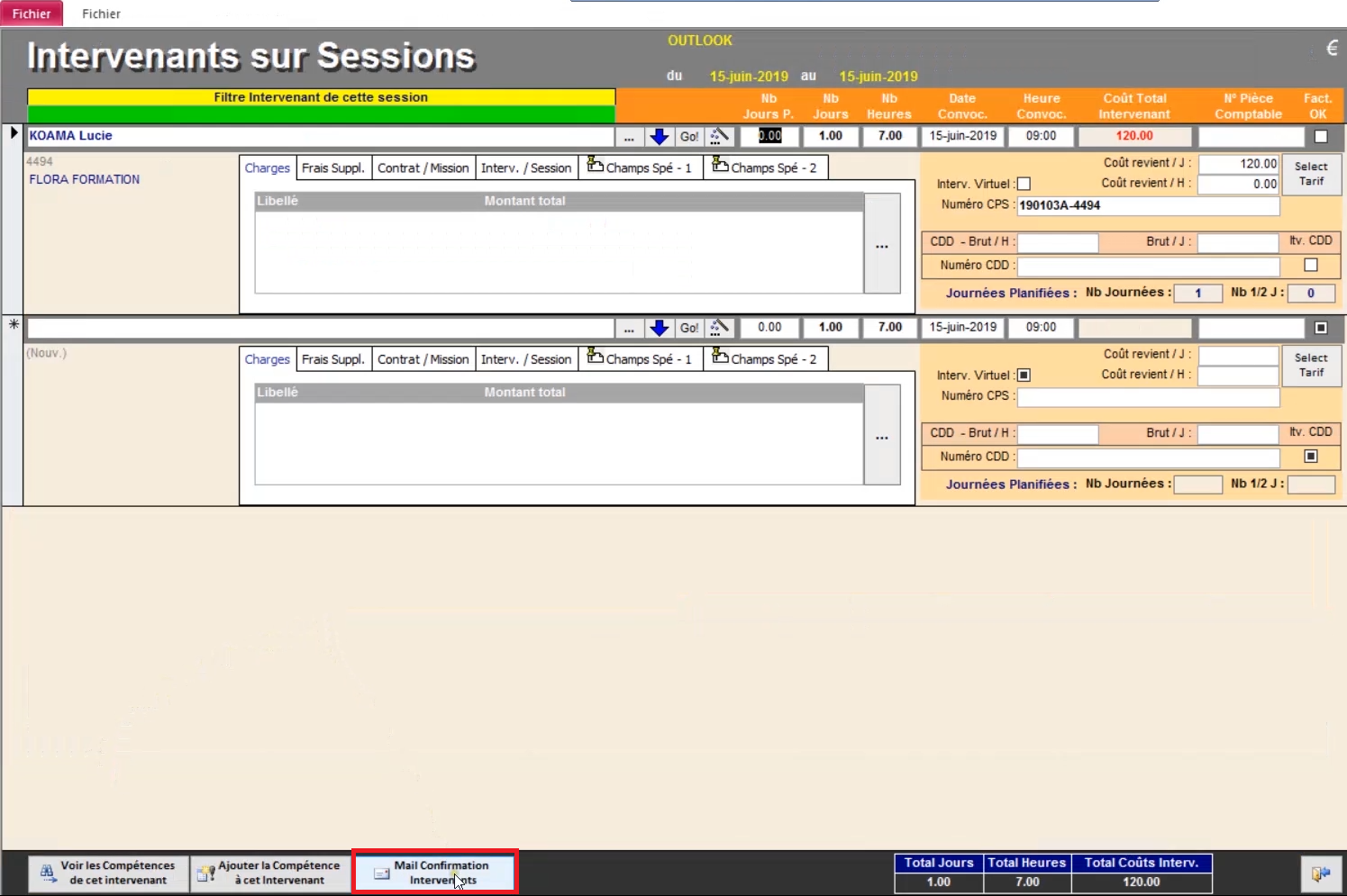This screenshot has height=896, width=1347.
Task: Click the Mail Confirmation Intervenants button
Action: 434,873
